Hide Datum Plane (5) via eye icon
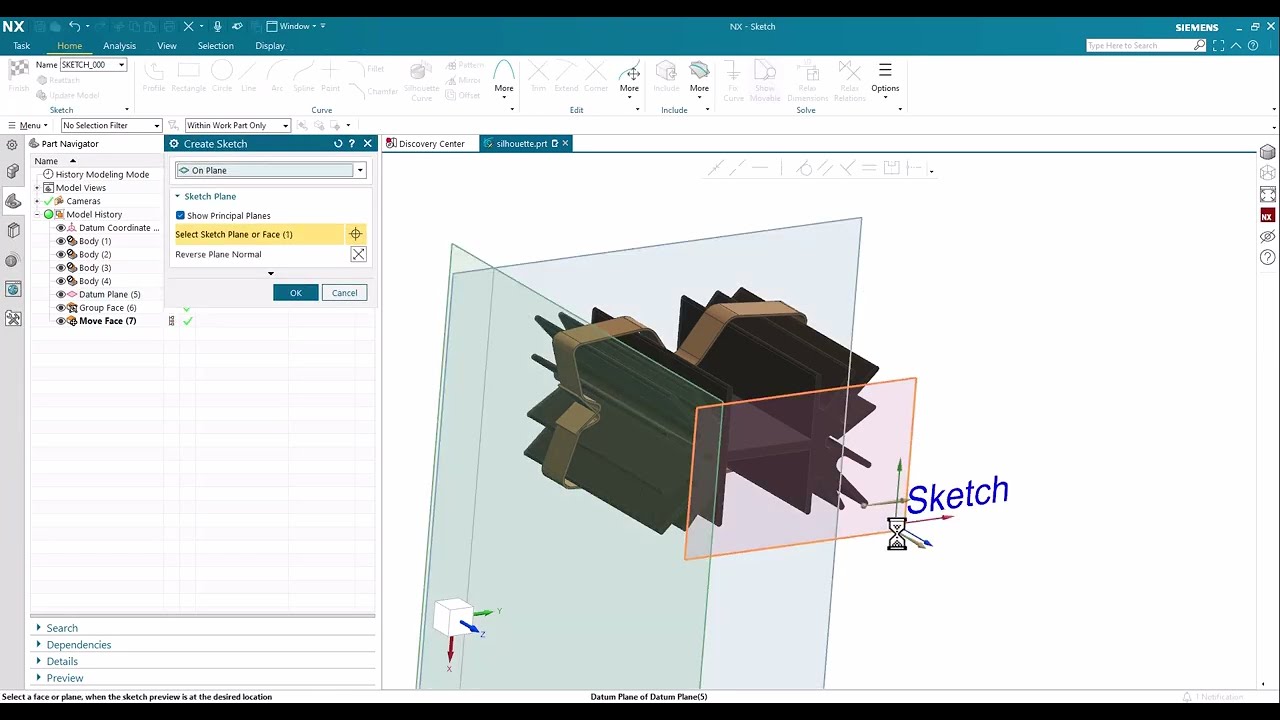Viewport: 1280px width, 720px height. 60,294
